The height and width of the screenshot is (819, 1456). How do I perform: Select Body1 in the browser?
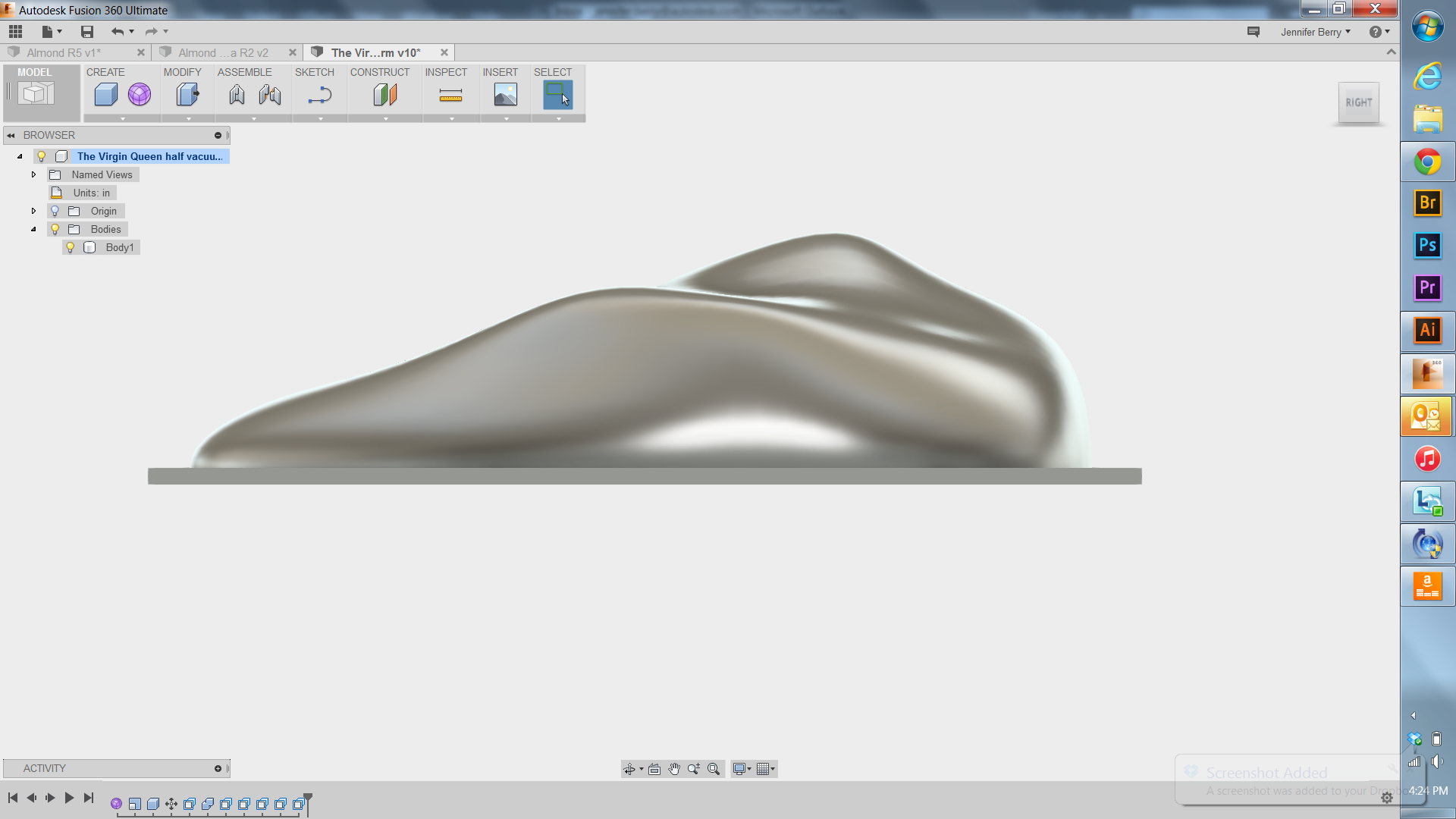120,247
